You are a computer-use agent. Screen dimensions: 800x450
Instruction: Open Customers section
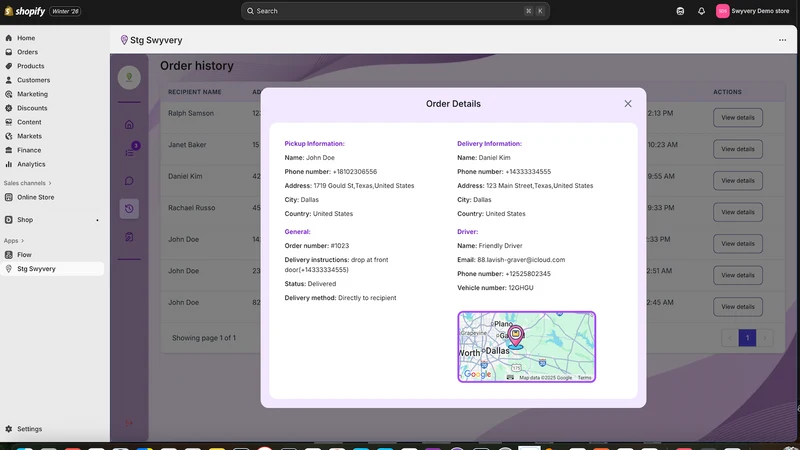pos(33,80)
